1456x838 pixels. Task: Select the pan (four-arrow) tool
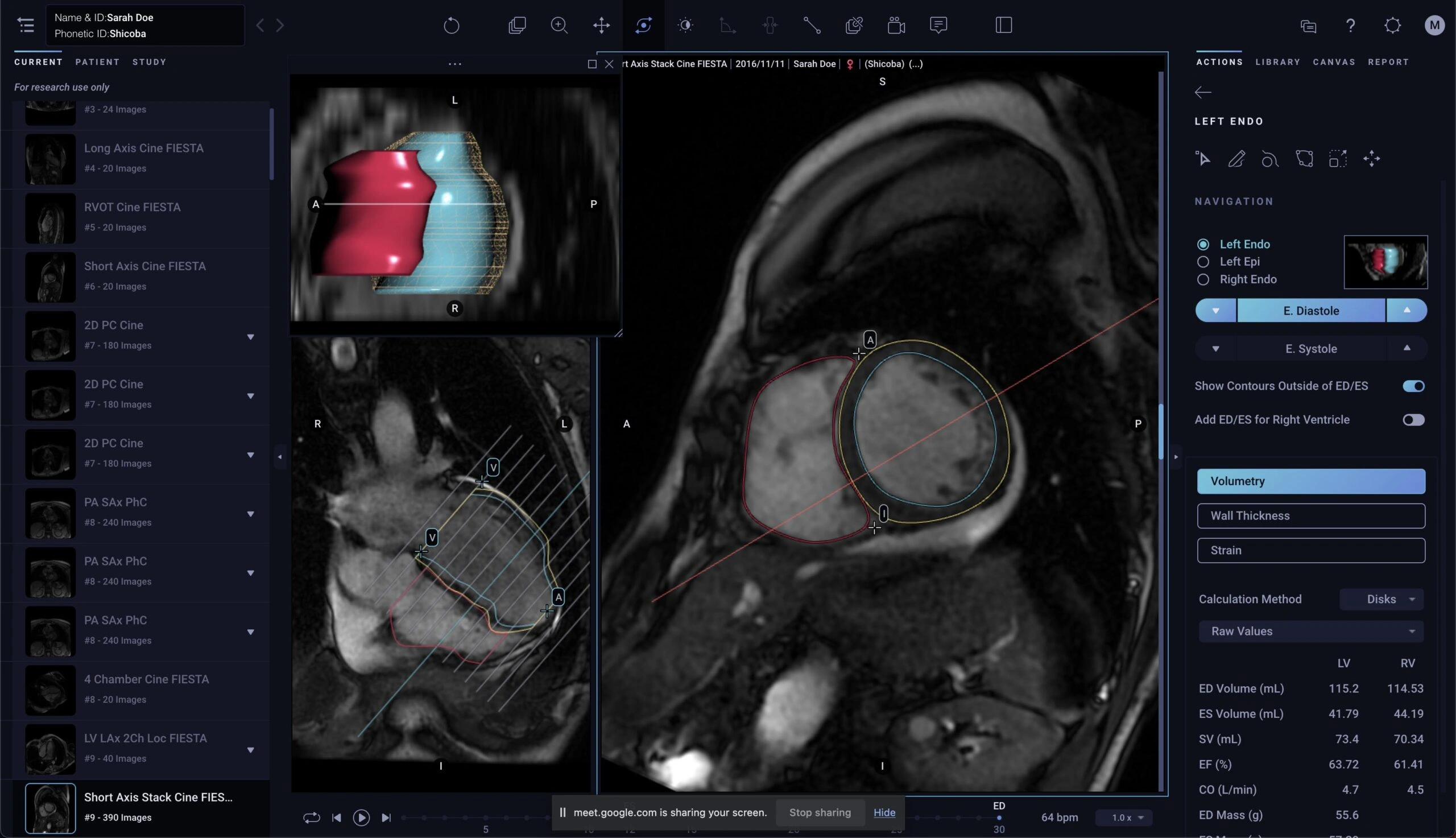[601, 26]
